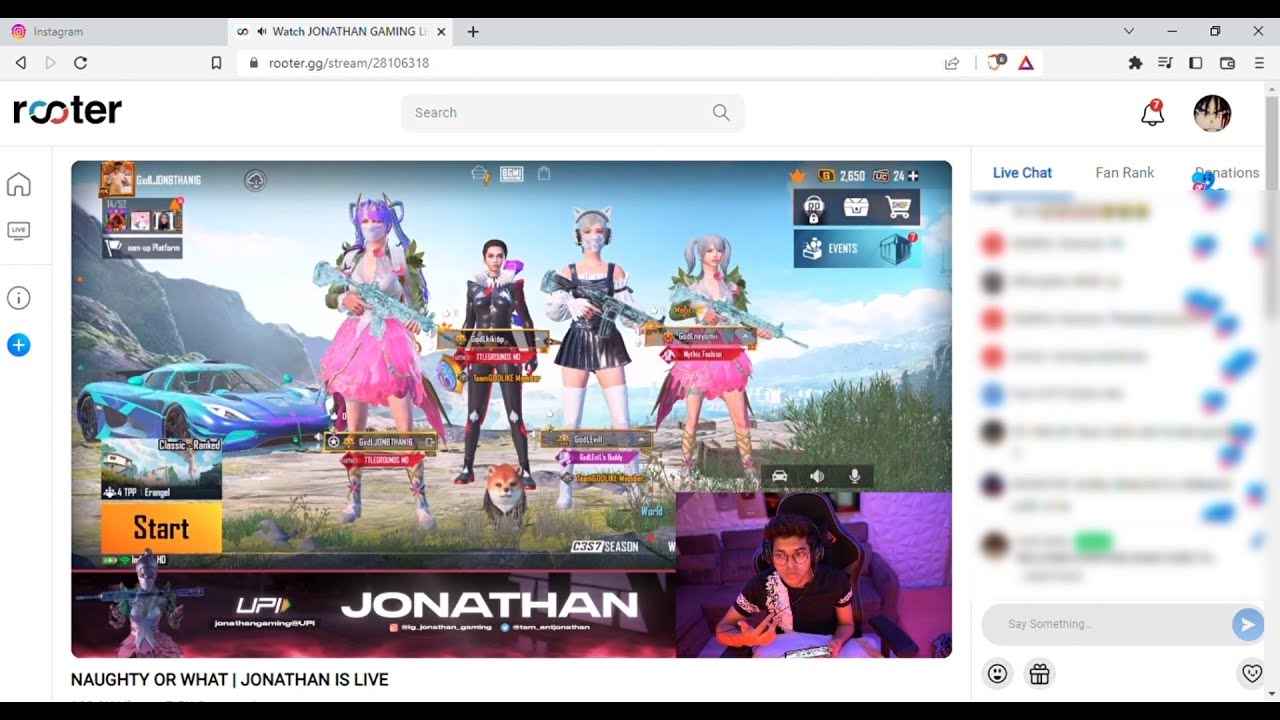The height and width of the screenshot is (720, 1280).
Task: Click the in-game speaker volume toggle
Action: coord(817,477)
